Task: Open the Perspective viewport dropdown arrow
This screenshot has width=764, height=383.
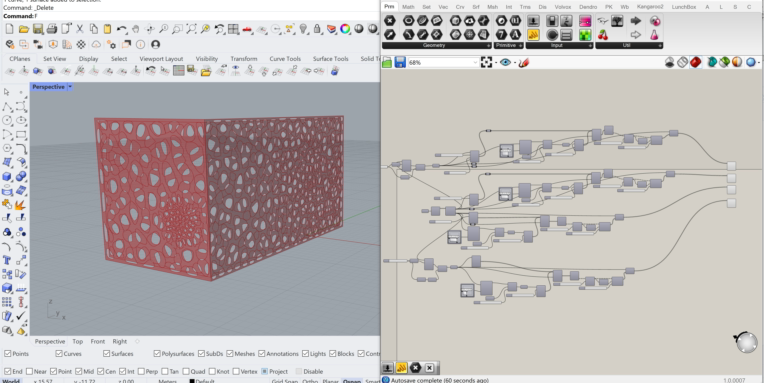Action: coord(70,87)
